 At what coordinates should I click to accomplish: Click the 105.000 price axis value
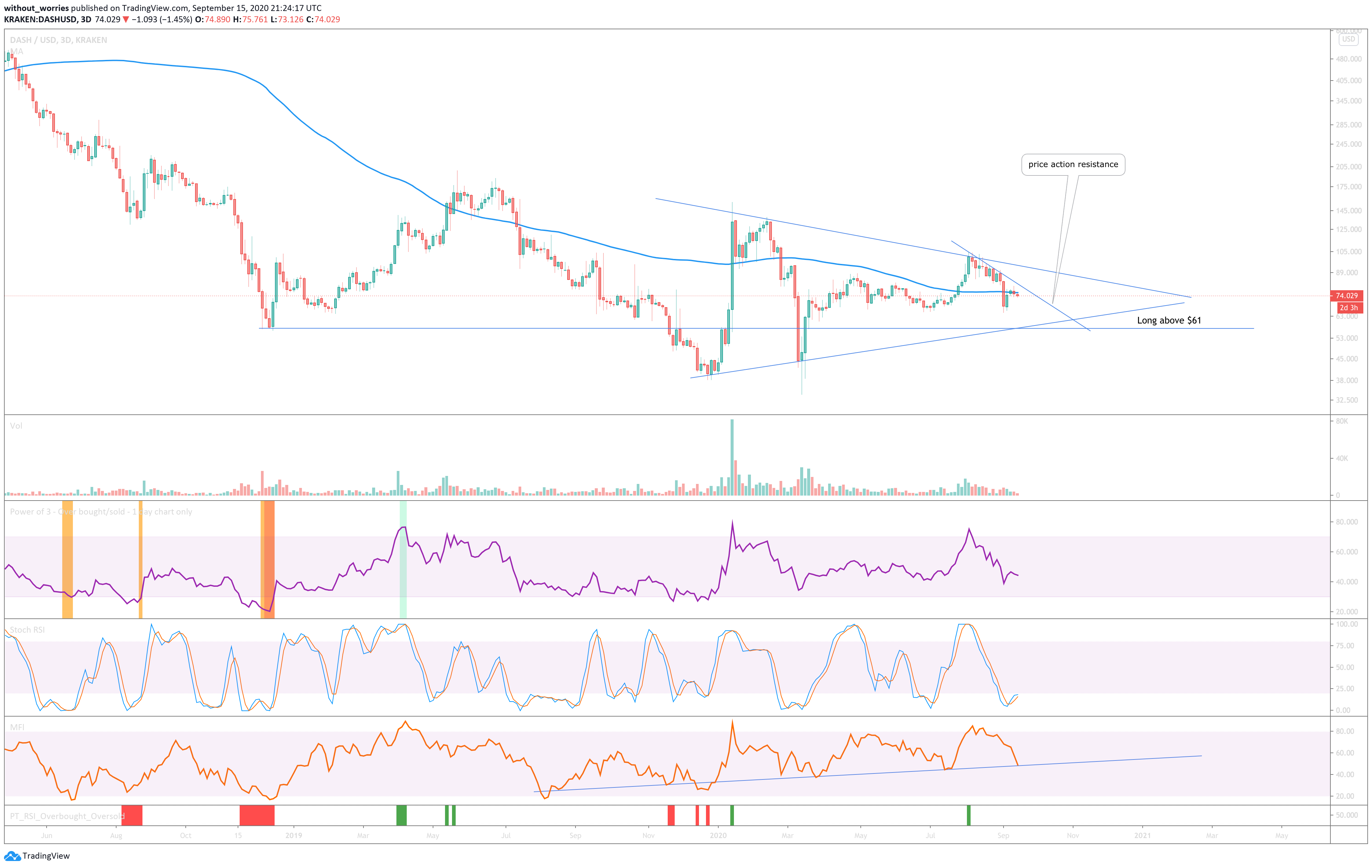[1348, 252]
